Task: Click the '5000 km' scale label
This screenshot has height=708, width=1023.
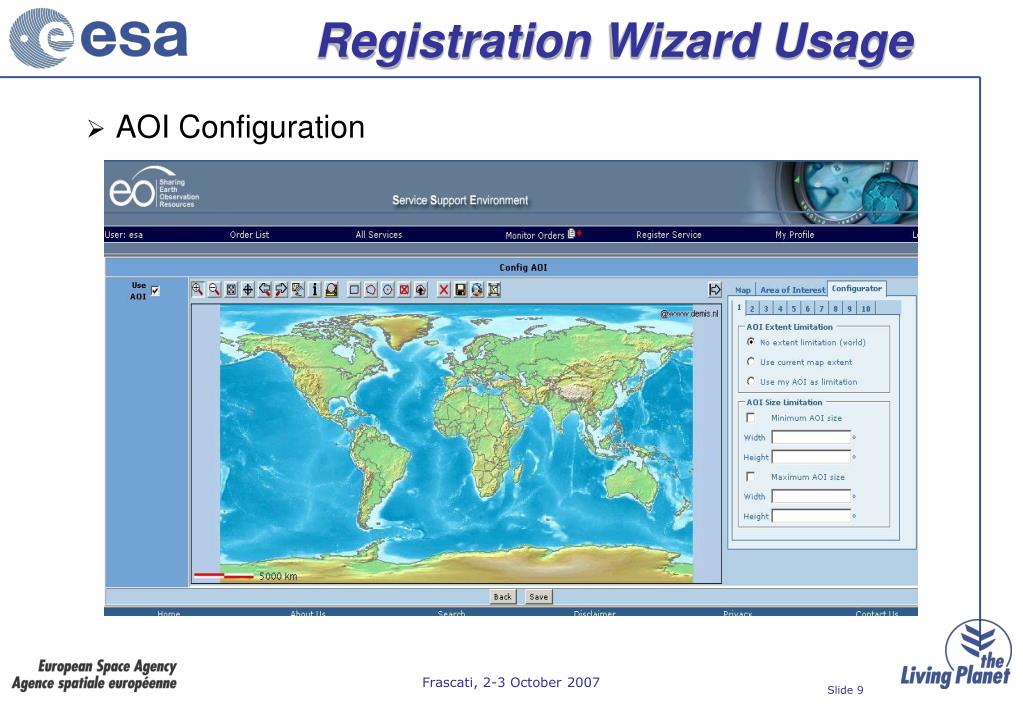Action: click(278, 576)
